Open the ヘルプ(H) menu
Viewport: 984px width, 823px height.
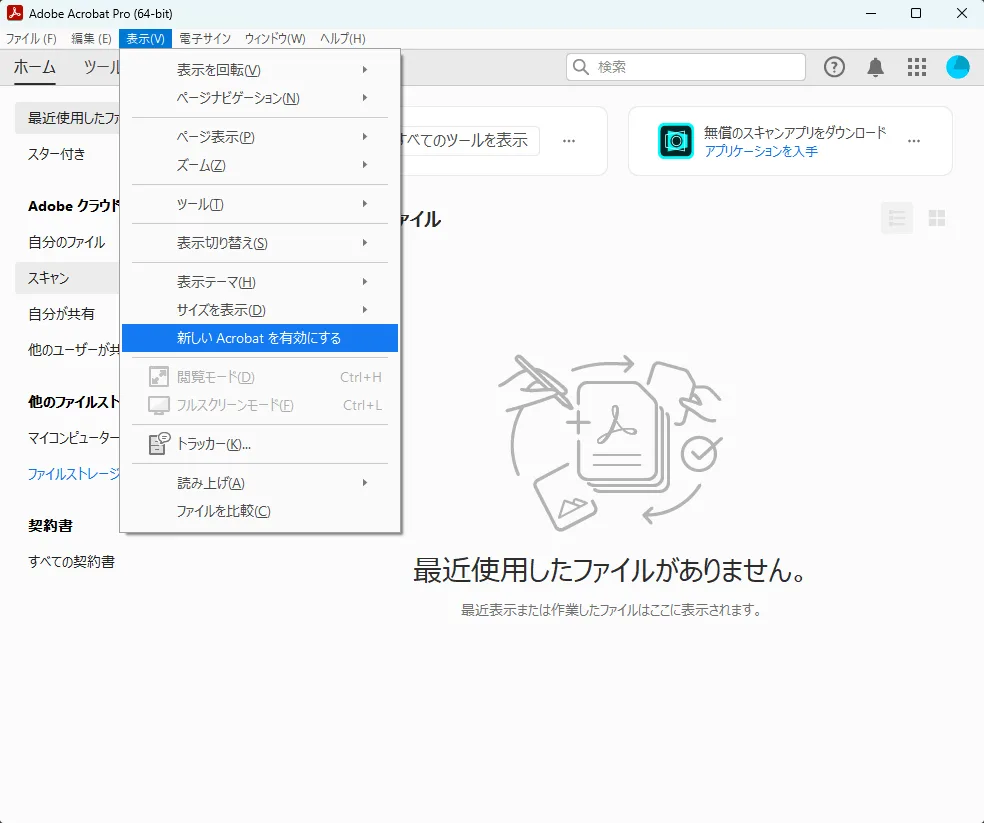click(x=343, y=39)
